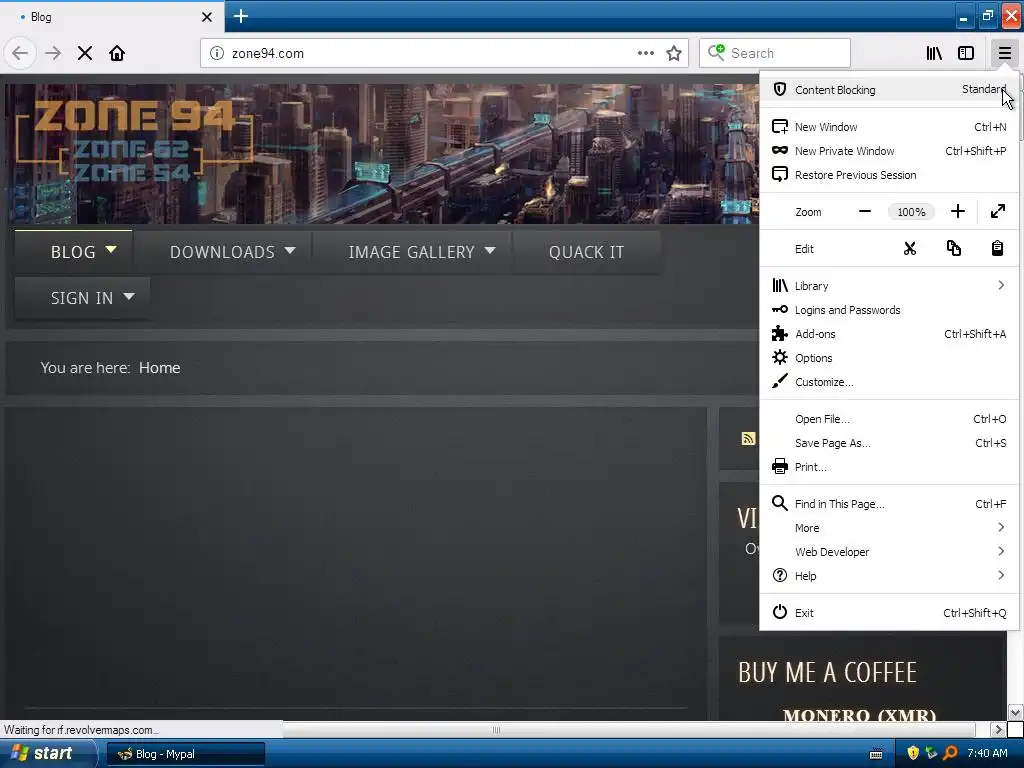Screen dimensions: 1024x768
Task: Copy using the Edit copy icon
Action: pos(953,249)
